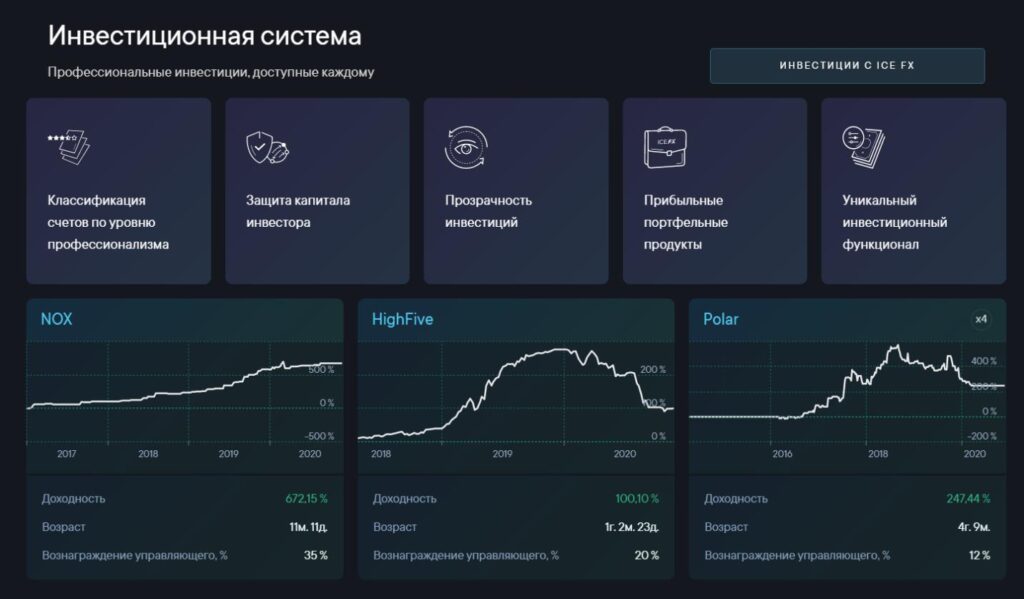Image resolution: width=1024 pixels, height=599 pixels.
Task: Click HighFive age value 1г. 2м. 23д.
Action: coord(632,526)
